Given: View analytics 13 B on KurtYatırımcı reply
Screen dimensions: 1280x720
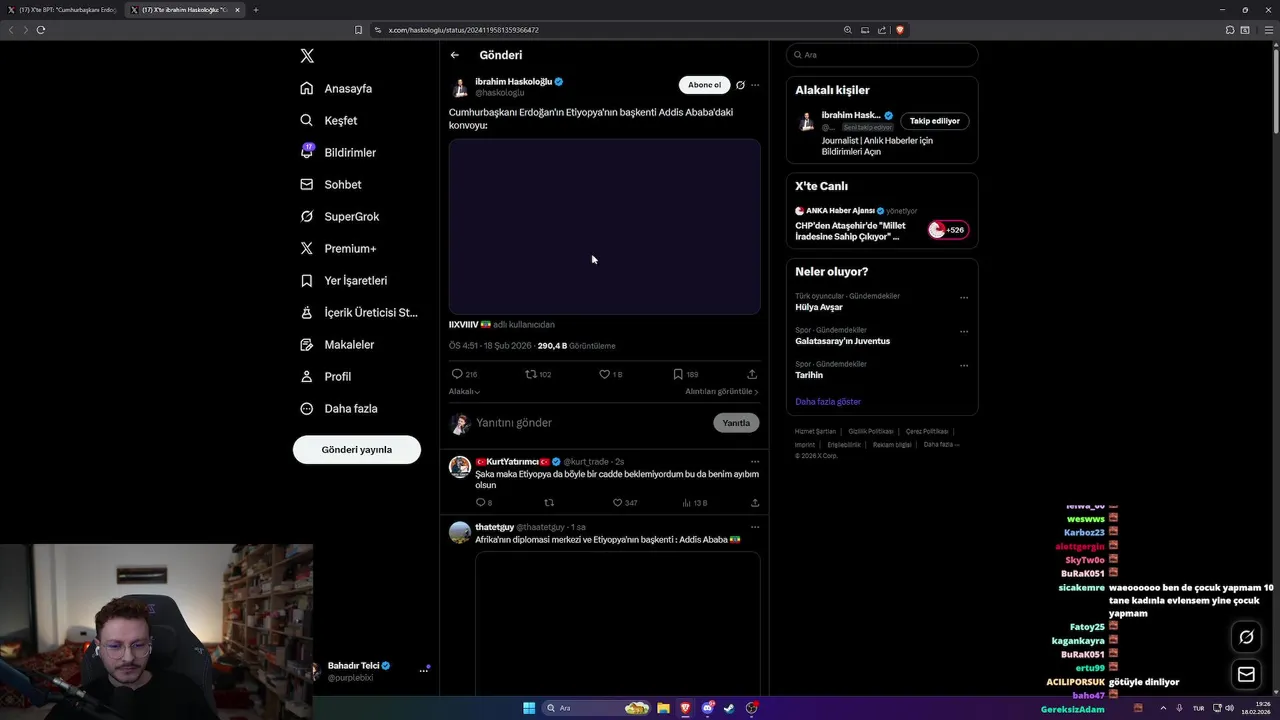Looking at the screenshot, I should click(x=694, y=503).
